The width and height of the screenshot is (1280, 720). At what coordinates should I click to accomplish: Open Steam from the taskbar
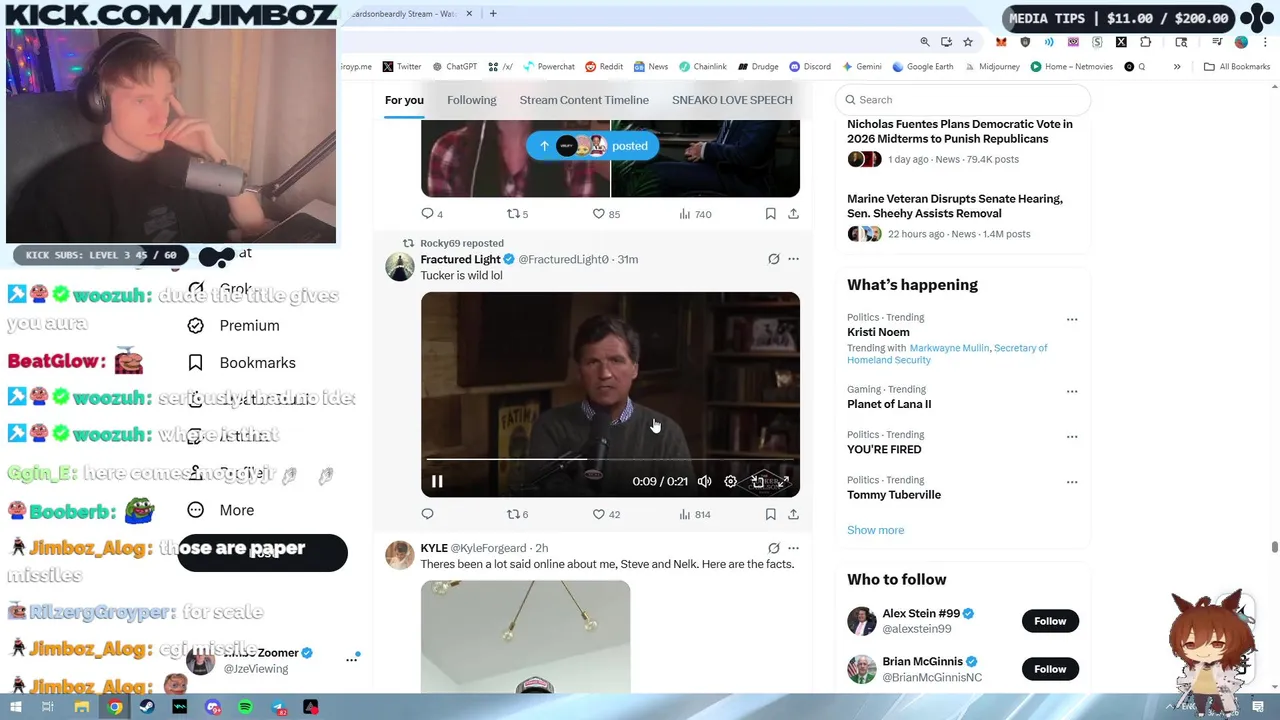(x=147, y=707)
